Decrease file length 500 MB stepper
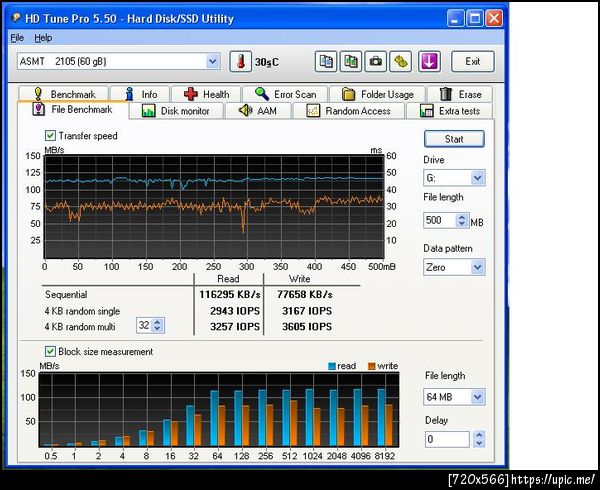 click(462, 224)
